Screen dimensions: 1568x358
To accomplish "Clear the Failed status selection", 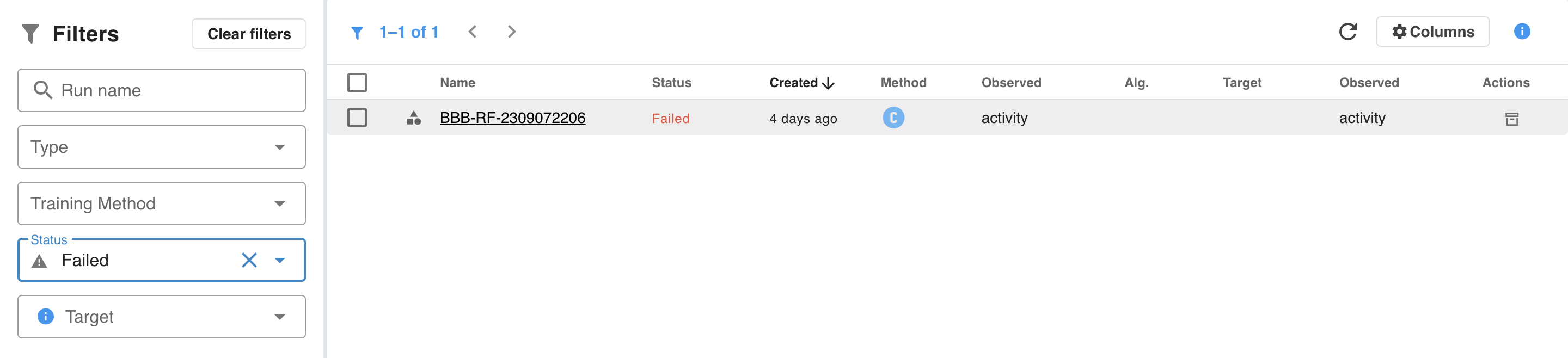I will pyautogui.click(x=249, y=260).
